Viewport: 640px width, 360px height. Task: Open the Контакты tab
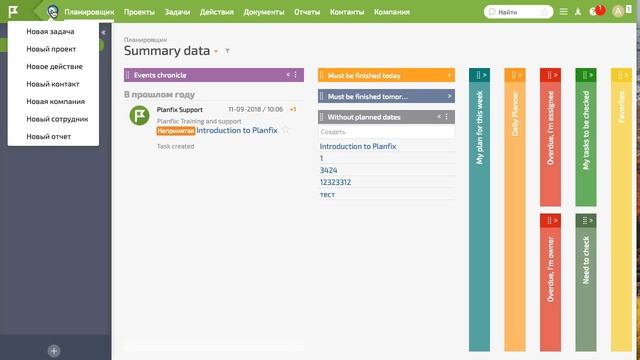coord(347,12)
